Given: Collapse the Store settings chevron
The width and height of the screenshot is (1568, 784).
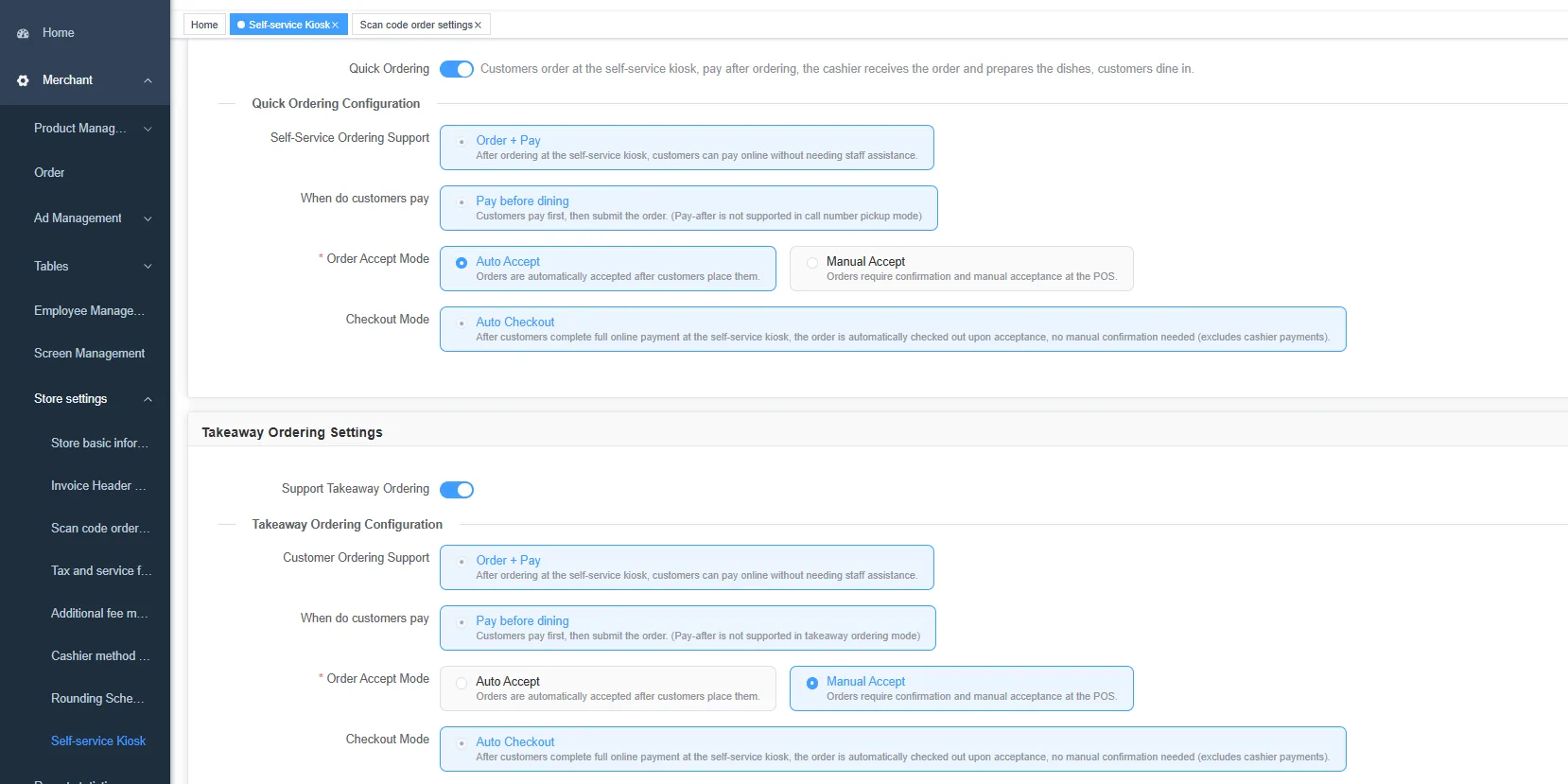Looking at the screenshot, I should [x=148, y=399].
